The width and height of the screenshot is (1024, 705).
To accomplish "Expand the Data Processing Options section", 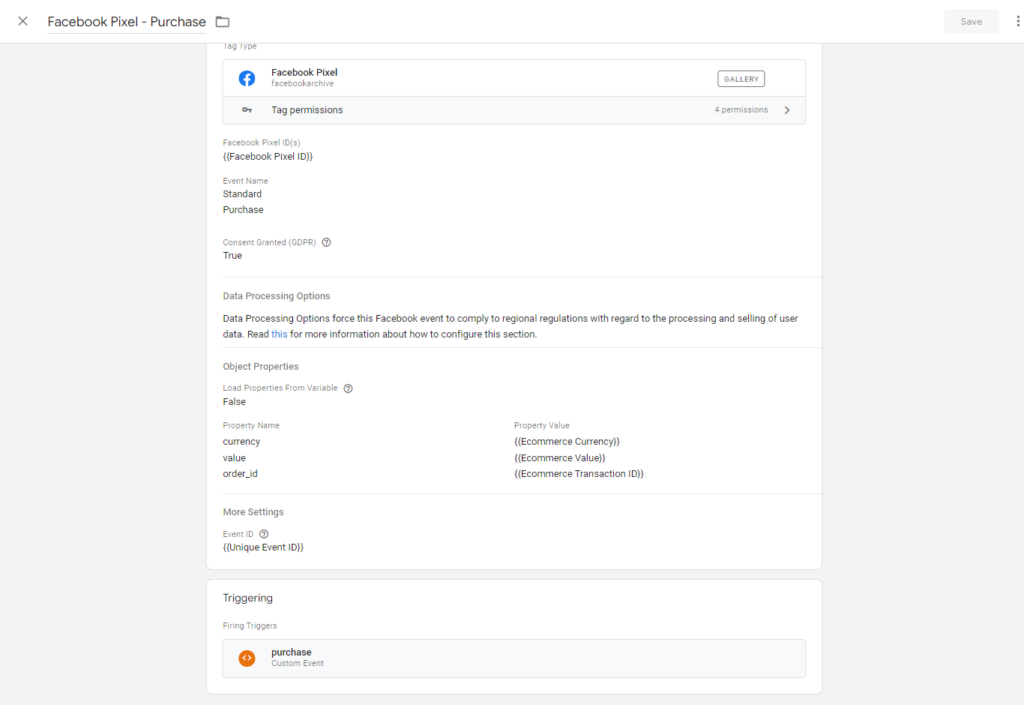I will click(276, 296).
